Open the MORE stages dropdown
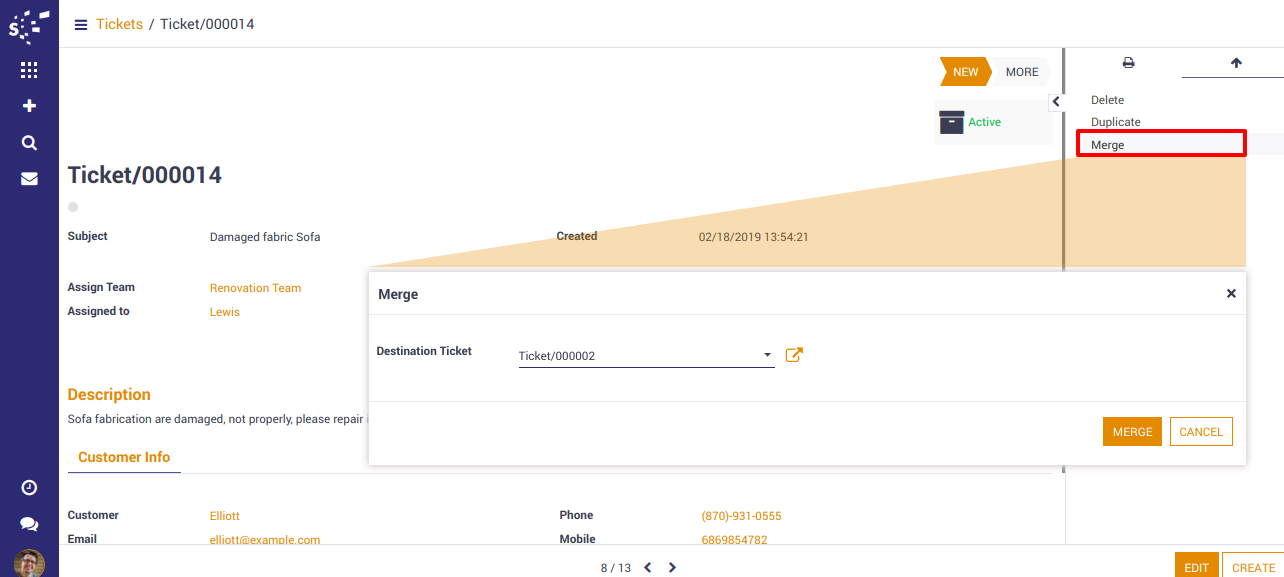This screenshot has height=577, width=1284. (x=1022, y=72)
